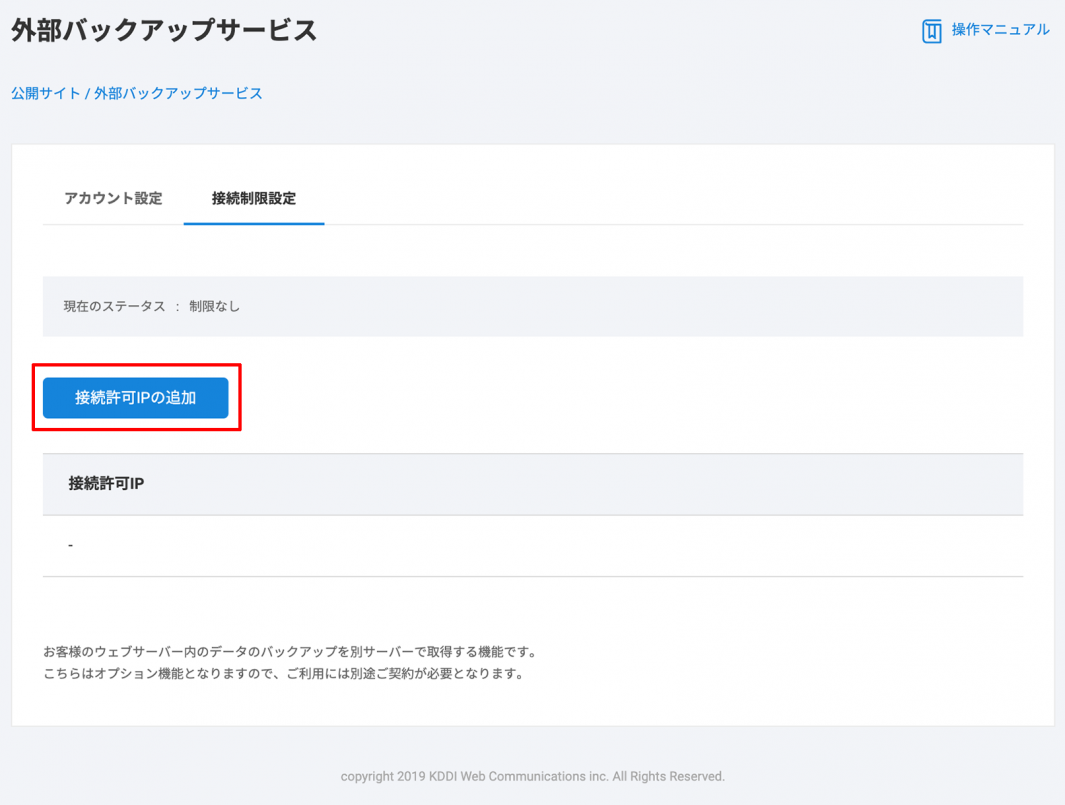
Task: Click the 外部バックアップサービス page heading
Action: pos(164,31)
